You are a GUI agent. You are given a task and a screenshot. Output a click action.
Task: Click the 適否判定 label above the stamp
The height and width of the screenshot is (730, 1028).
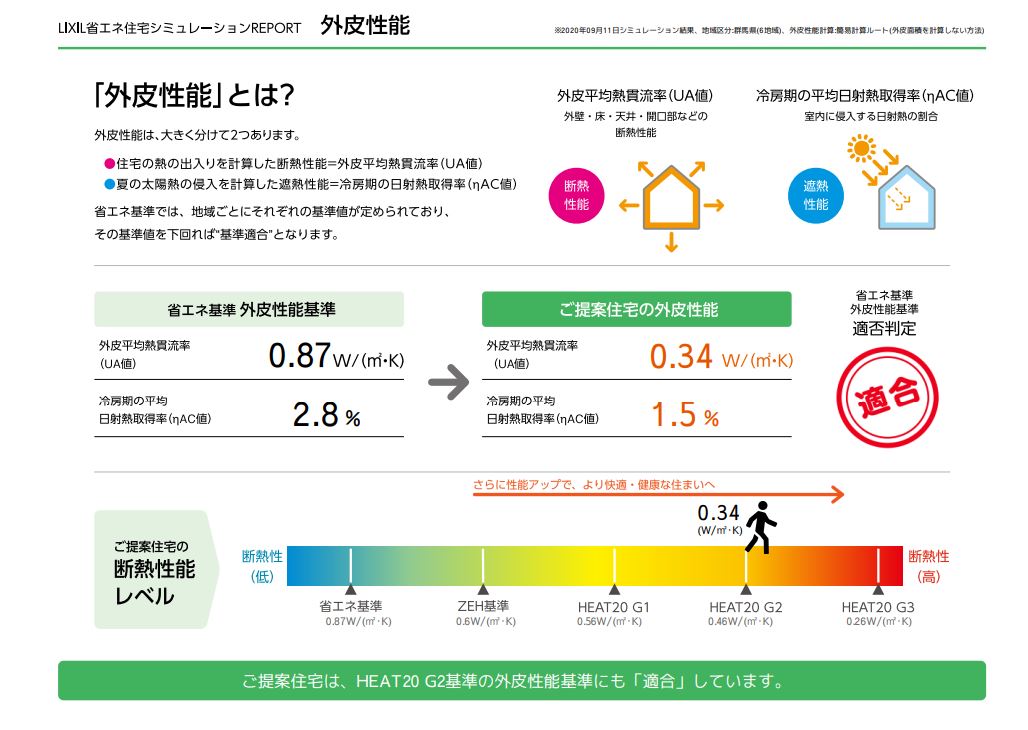pyautogui.click(x=884, y=328)
